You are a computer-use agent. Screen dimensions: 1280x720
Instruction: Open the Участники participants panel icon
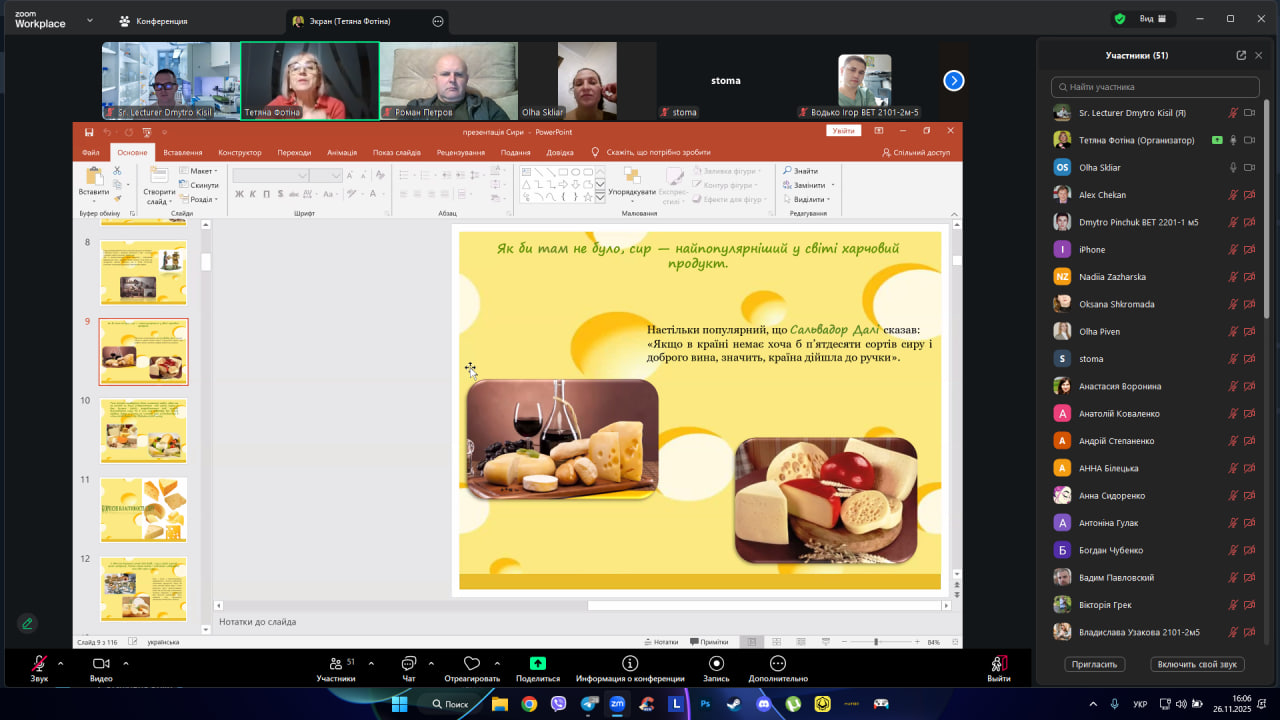click(x=335, y=664)
